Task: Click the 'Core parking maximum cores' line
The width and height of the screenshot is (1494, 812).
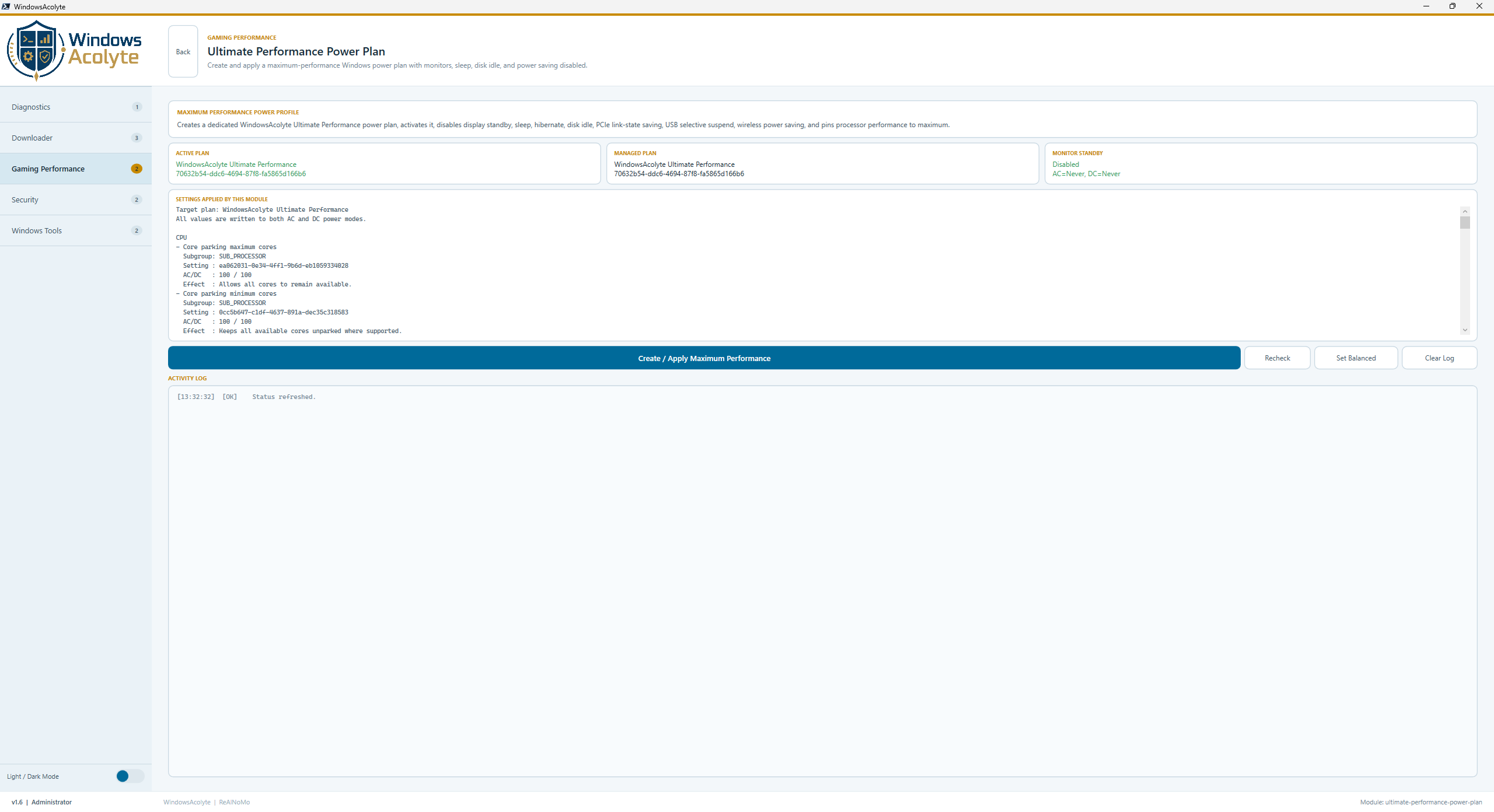Action: (x=230, y=247)
